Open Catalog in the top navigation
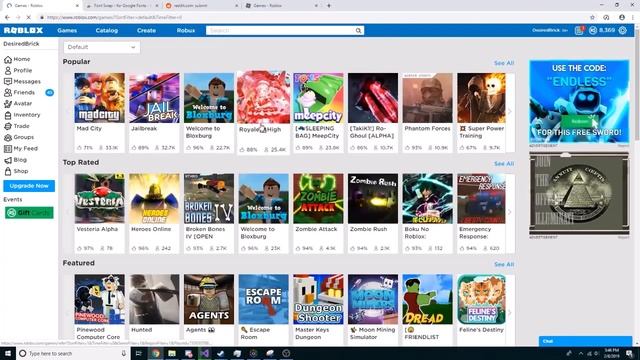The width and height of the screenshot is (640, 360). point(107,31)
